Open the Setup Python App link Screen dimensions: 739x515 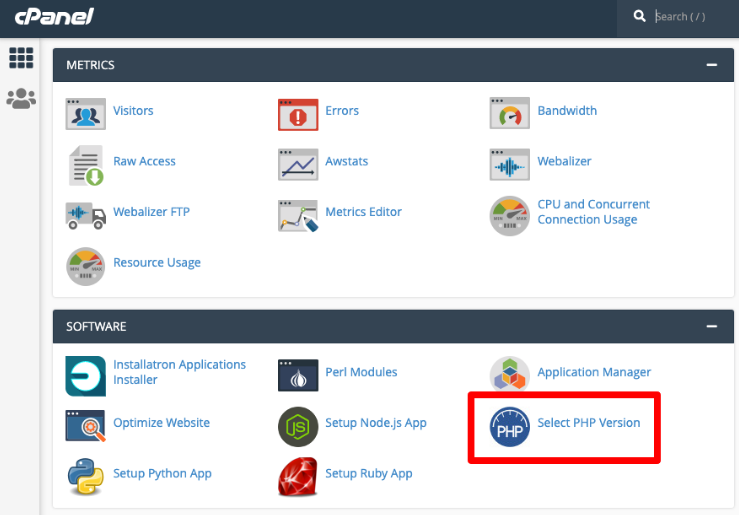coord(163,474)
